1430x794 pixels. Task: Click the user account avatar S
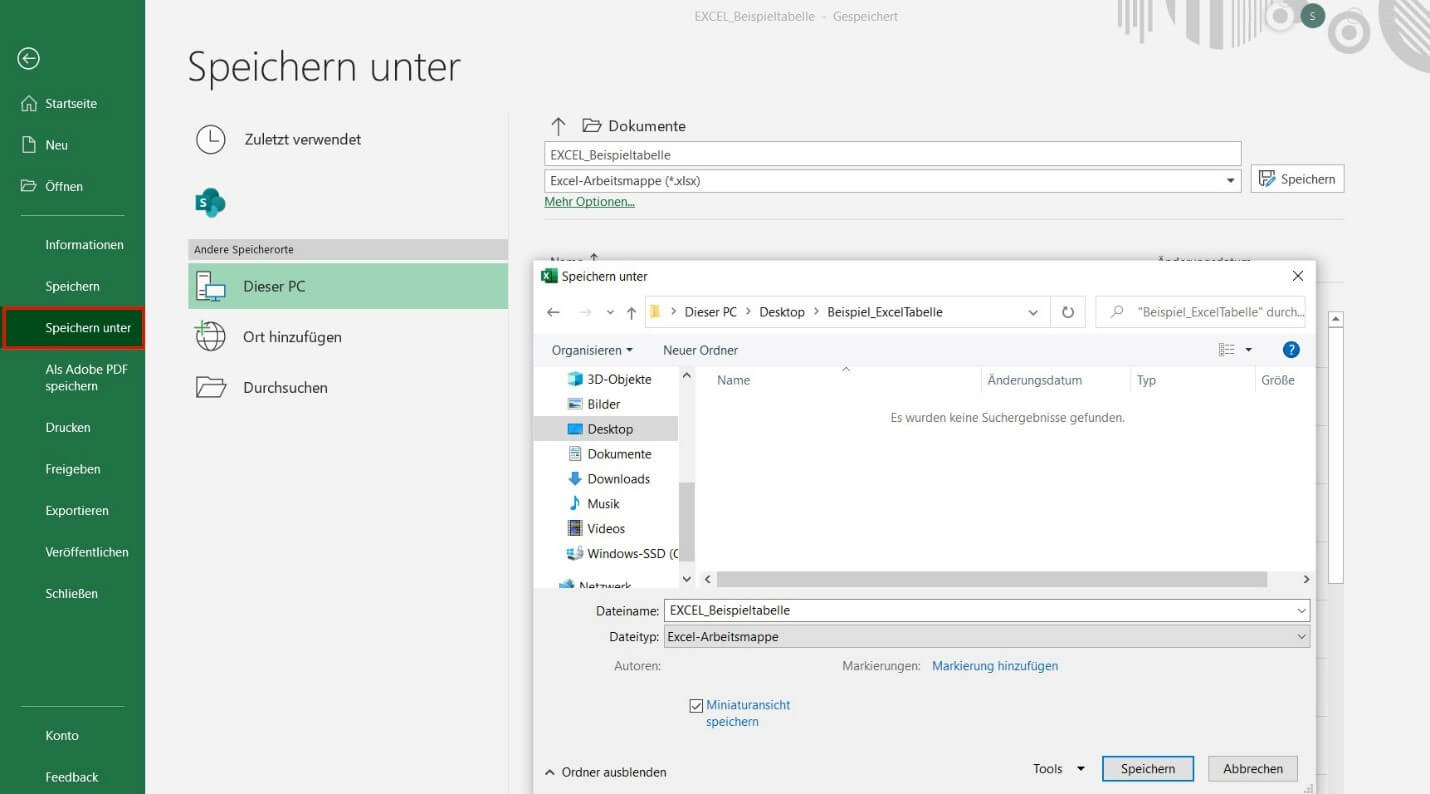[1313, 15]
